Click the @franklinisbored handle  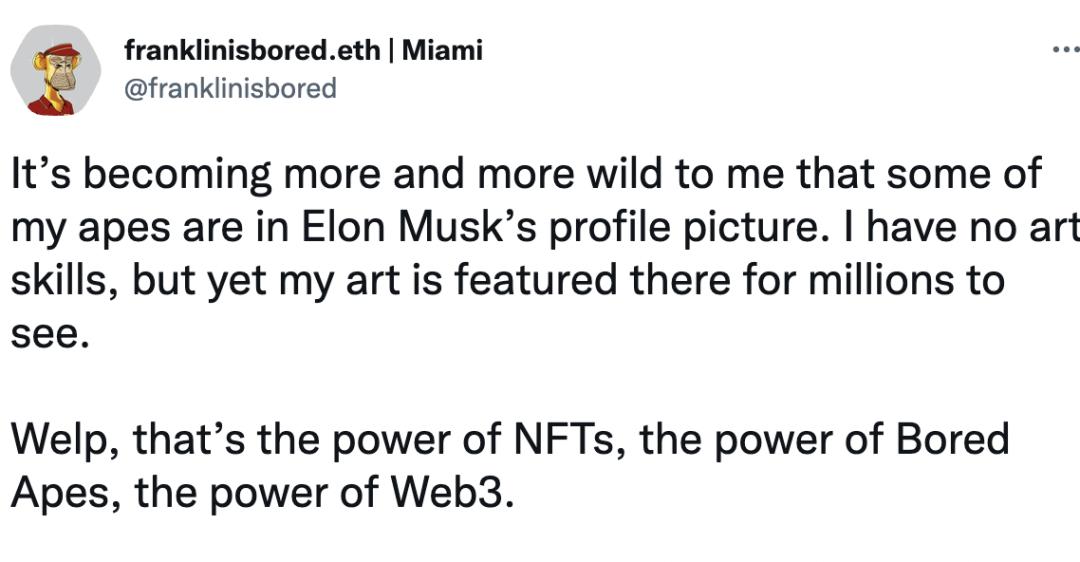(231, 88)
